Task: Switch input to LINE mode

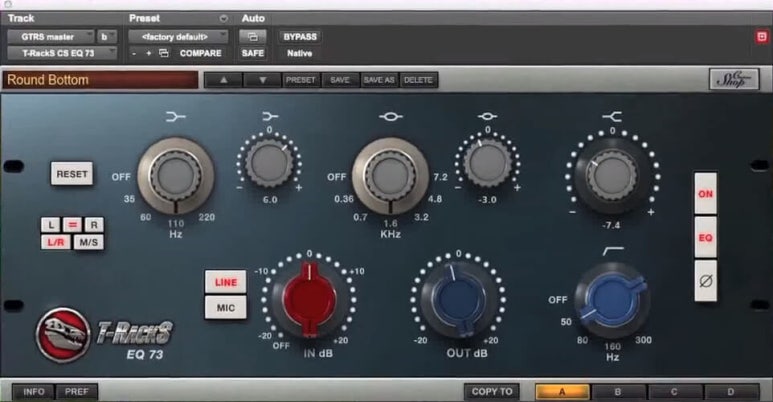Action: (x=225, y=282)
